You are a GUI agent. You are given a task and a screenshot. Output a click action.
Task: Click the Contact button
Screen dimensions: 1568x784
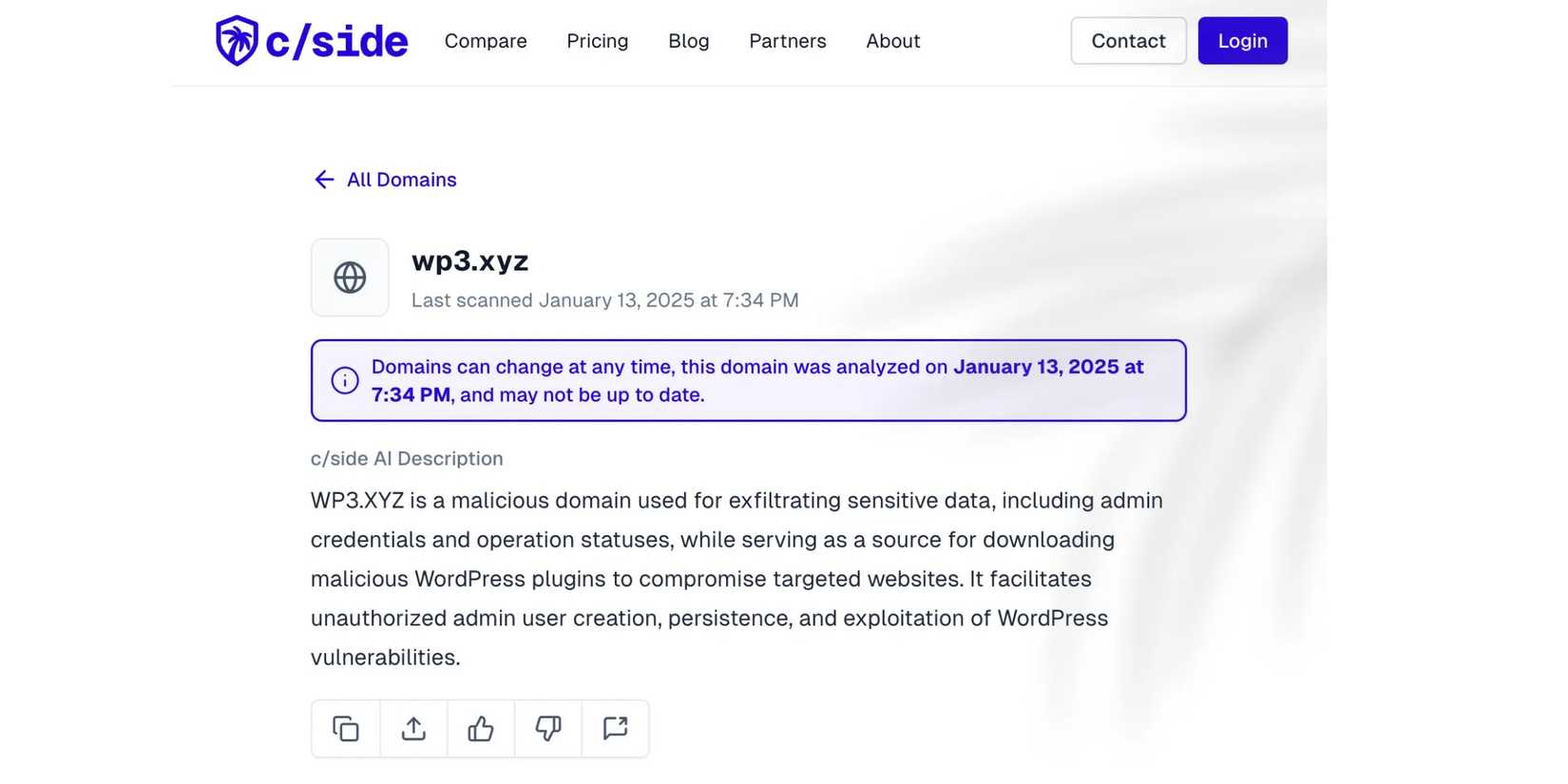(x=1128, y=40)
